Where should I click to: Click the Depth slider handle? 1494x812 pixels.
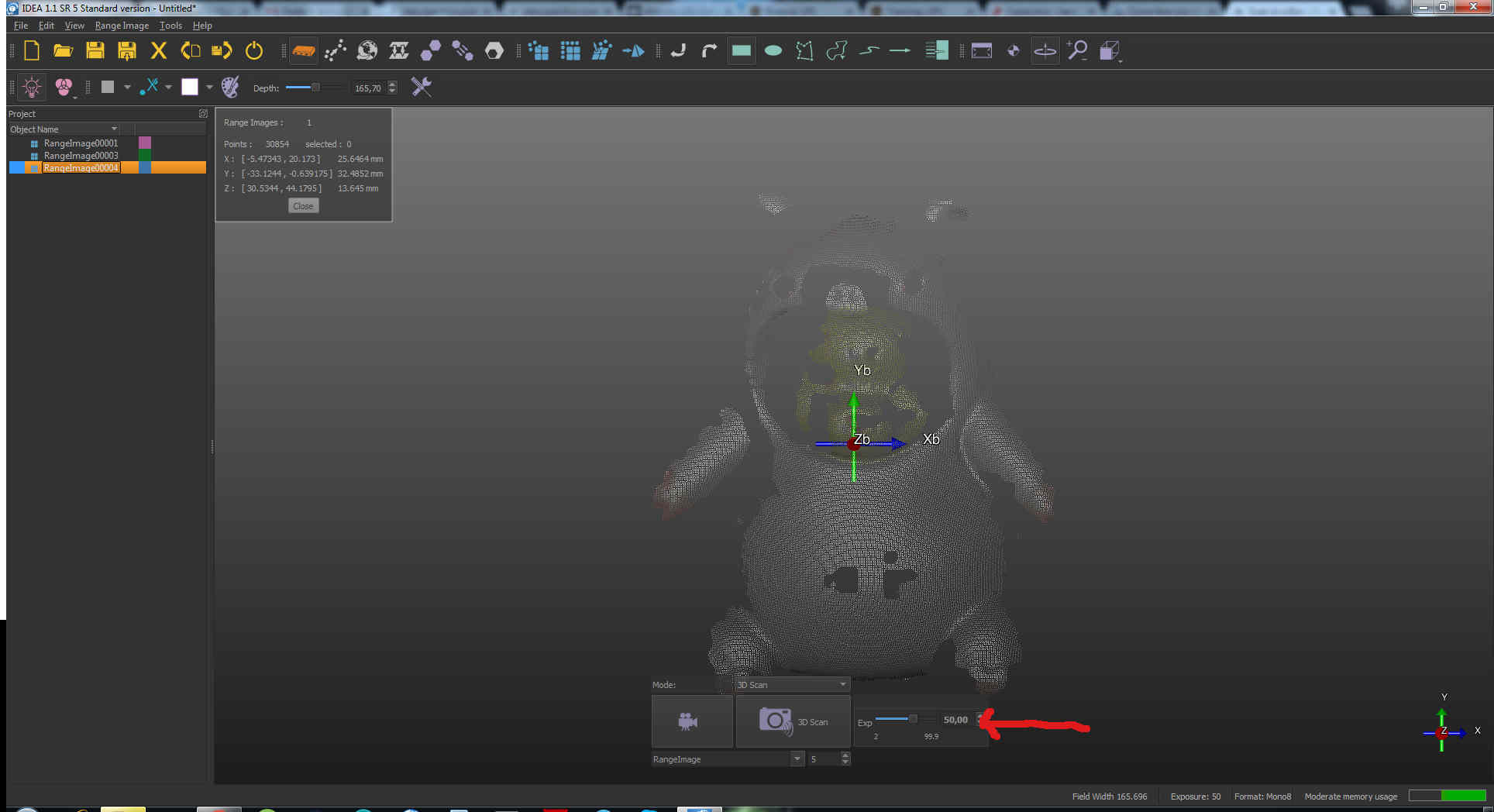tap(315, 88)
